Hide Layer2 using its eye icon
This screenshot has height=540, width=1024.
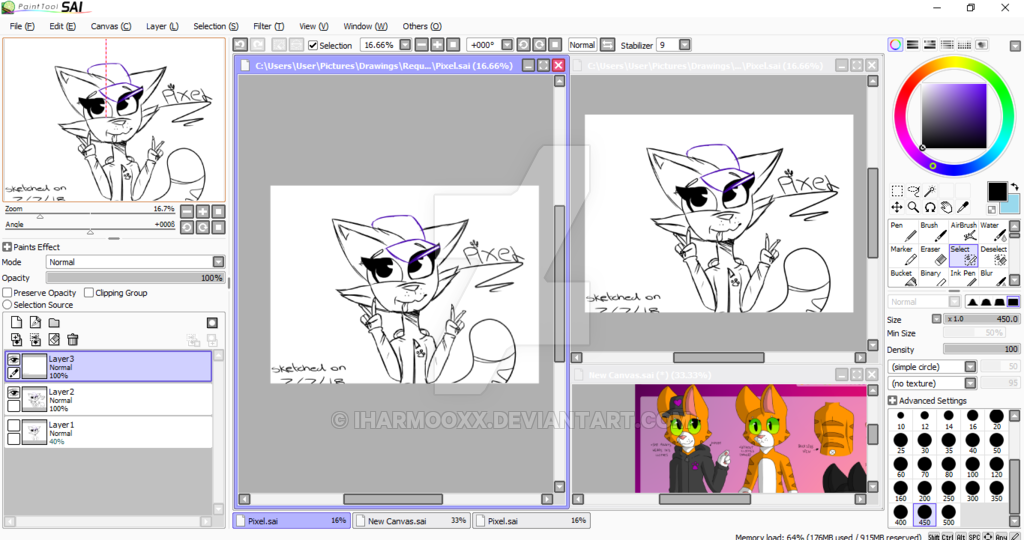pyautogui.click(x=13, y=392)
